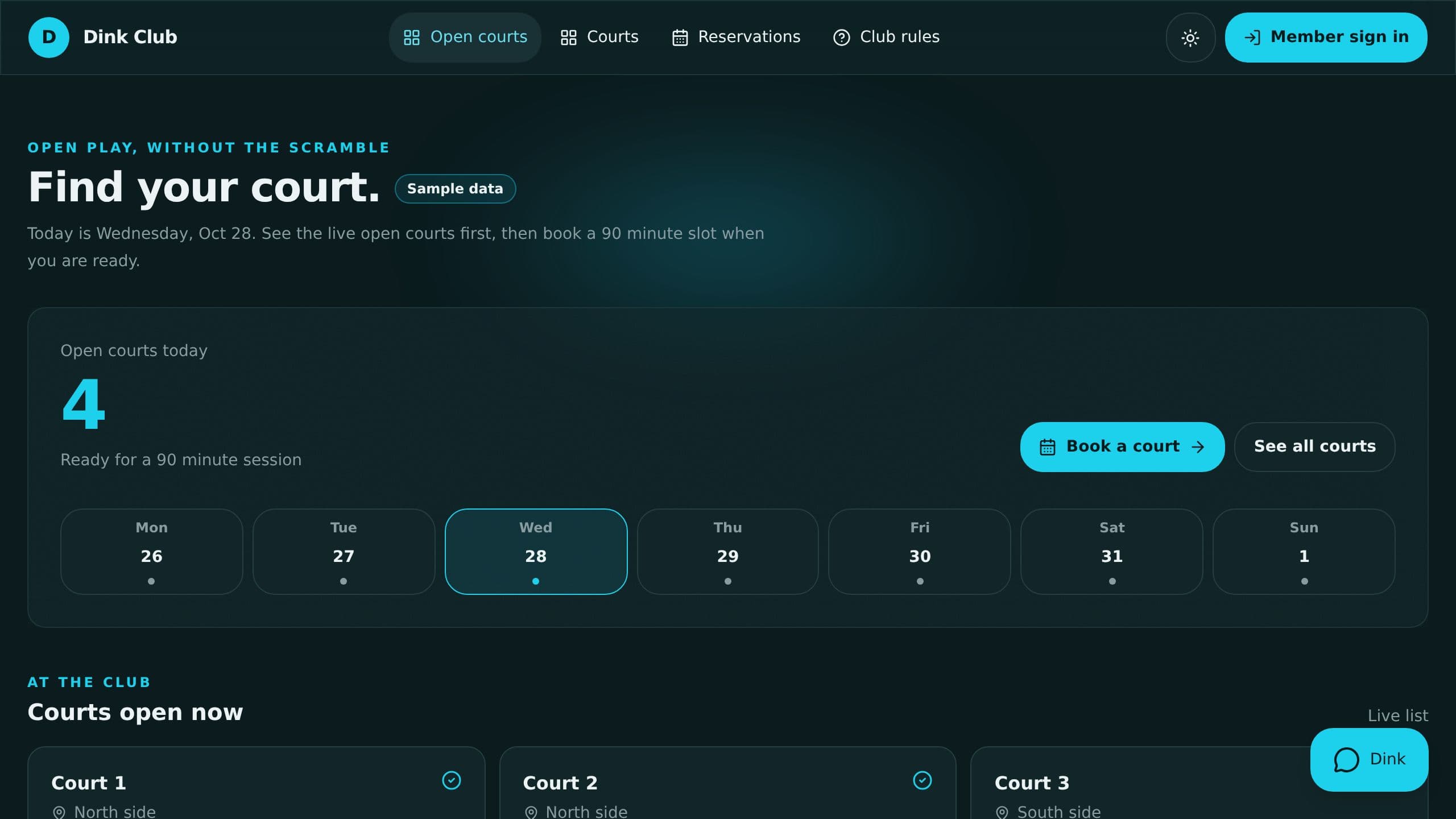The height and width of the screenshot is (819, 1456).
Task: Click the Court 3 location pin icon
Action: point(1002,813)
